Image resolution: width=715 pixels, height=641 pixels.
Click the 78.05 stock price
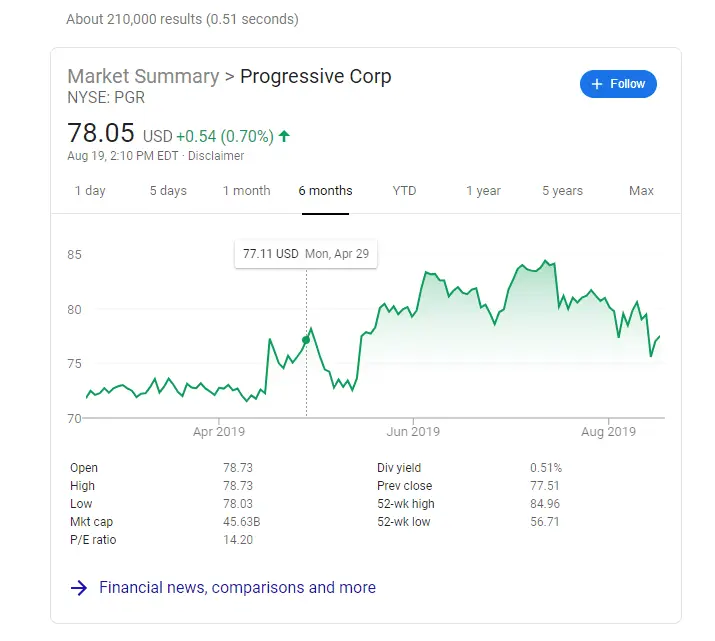tap(102, 133)
